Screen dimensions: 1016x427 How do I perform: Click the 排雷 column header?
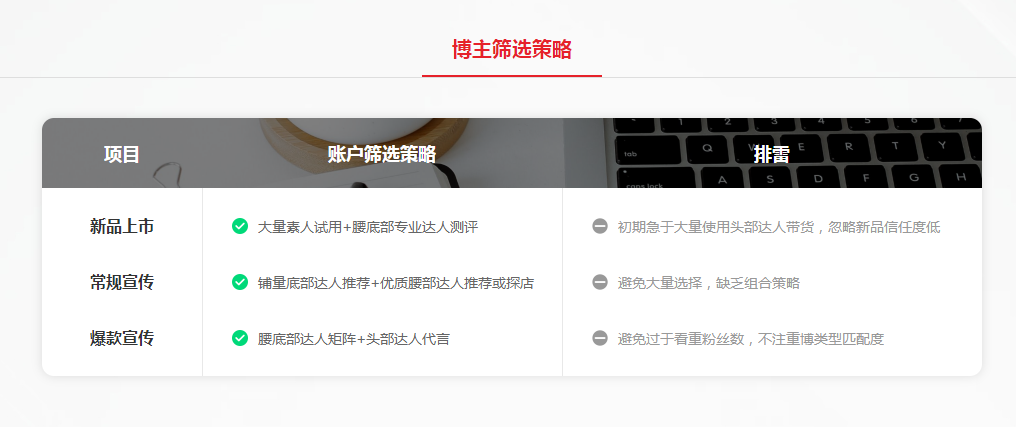click(x=772, y=154)
